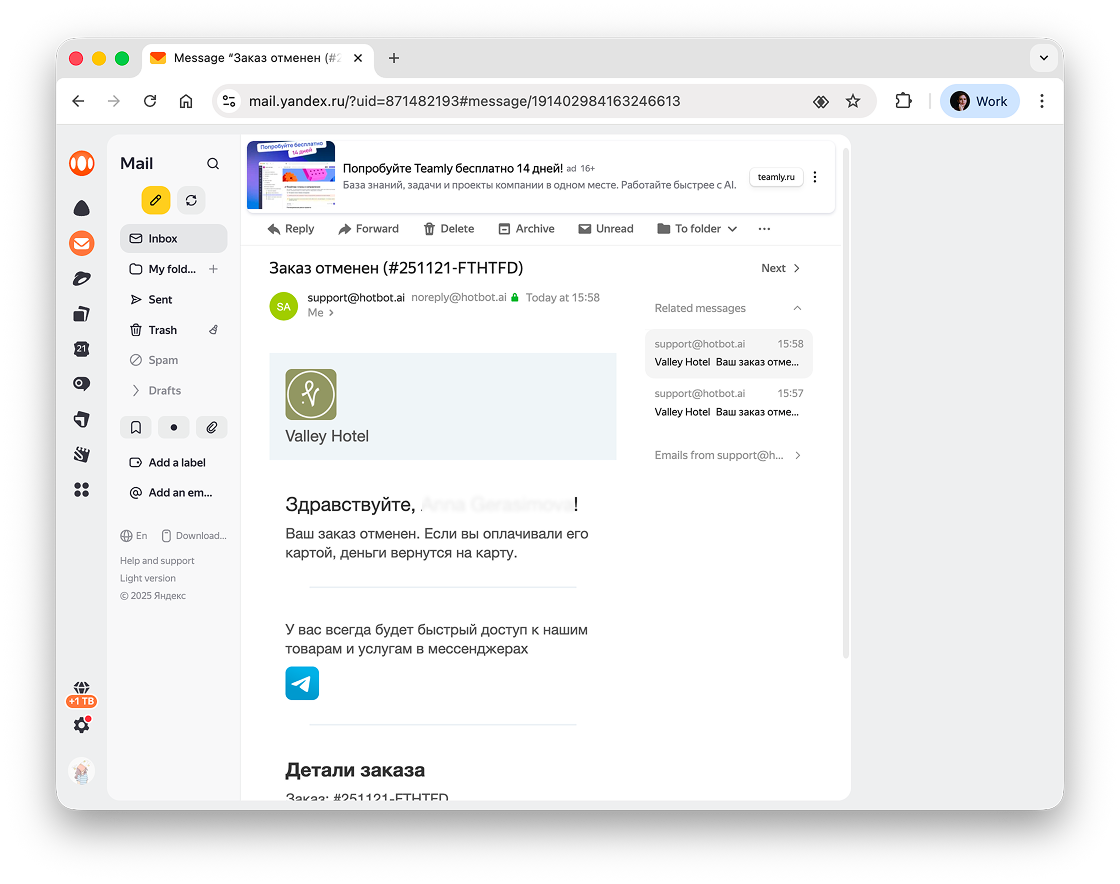Open related message from 15:58
The image size is (1120, 884).
[729, 353]
